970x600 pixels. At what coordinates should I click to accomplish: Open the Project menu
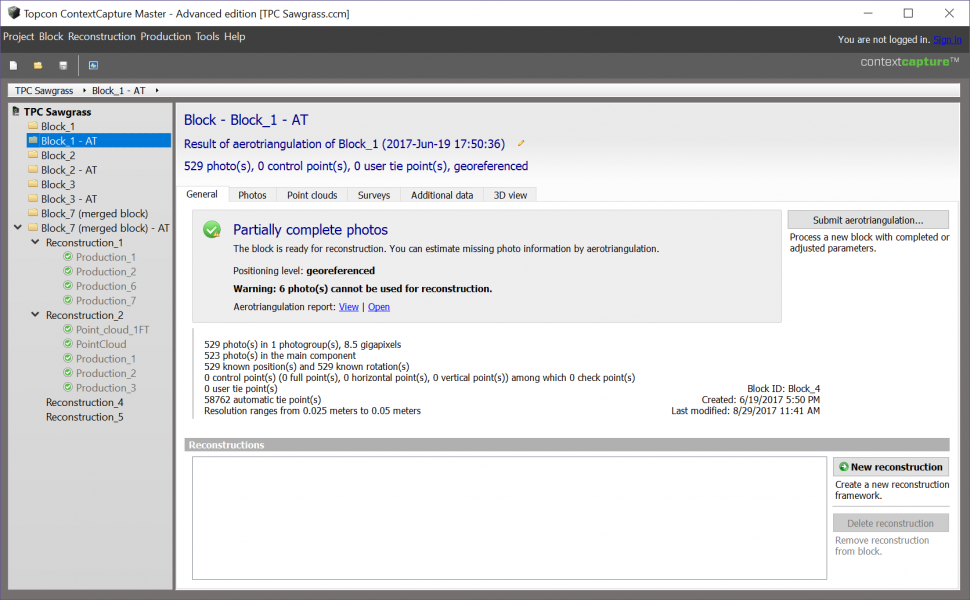click(x=19, y=36)
